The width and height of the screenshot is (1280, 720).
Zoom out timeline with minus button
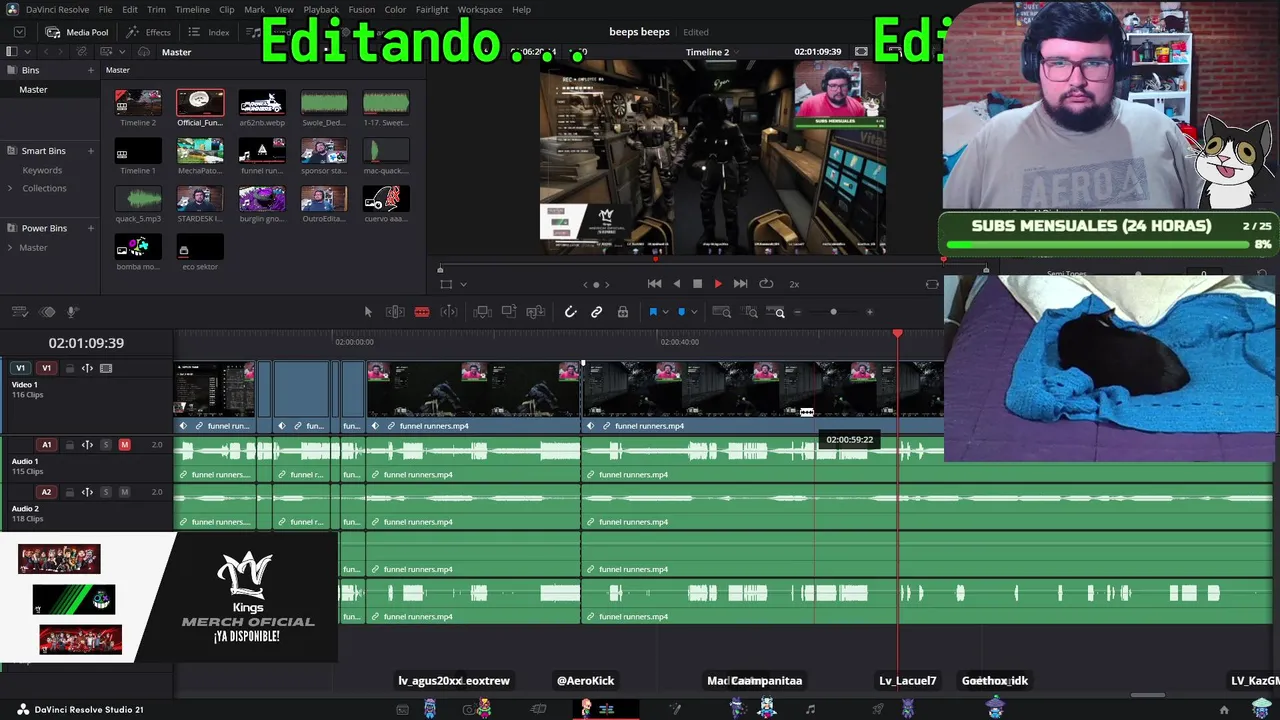pos(798,312)
